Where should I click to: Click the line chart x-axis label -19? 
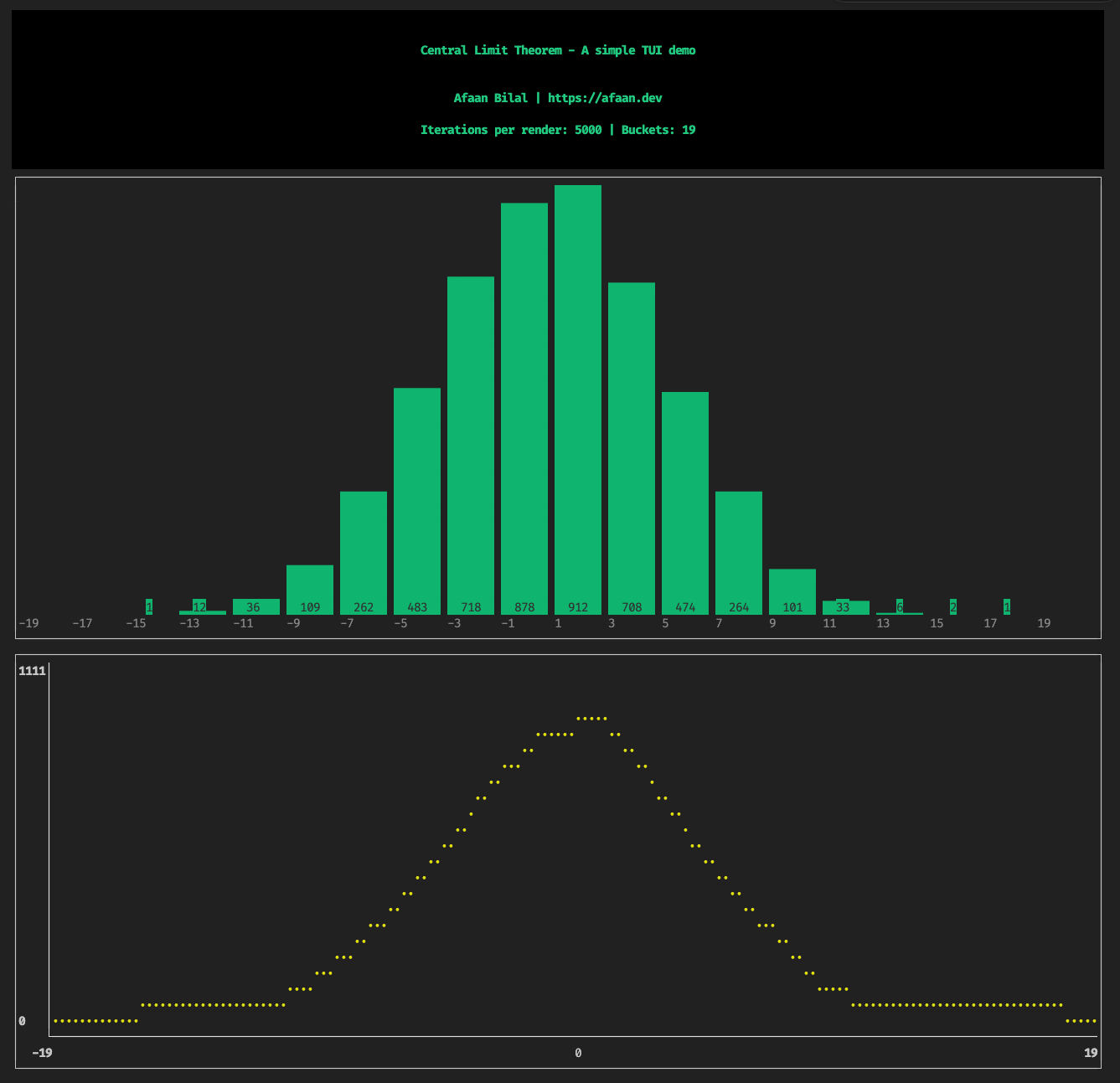[x=42, y=1053]
